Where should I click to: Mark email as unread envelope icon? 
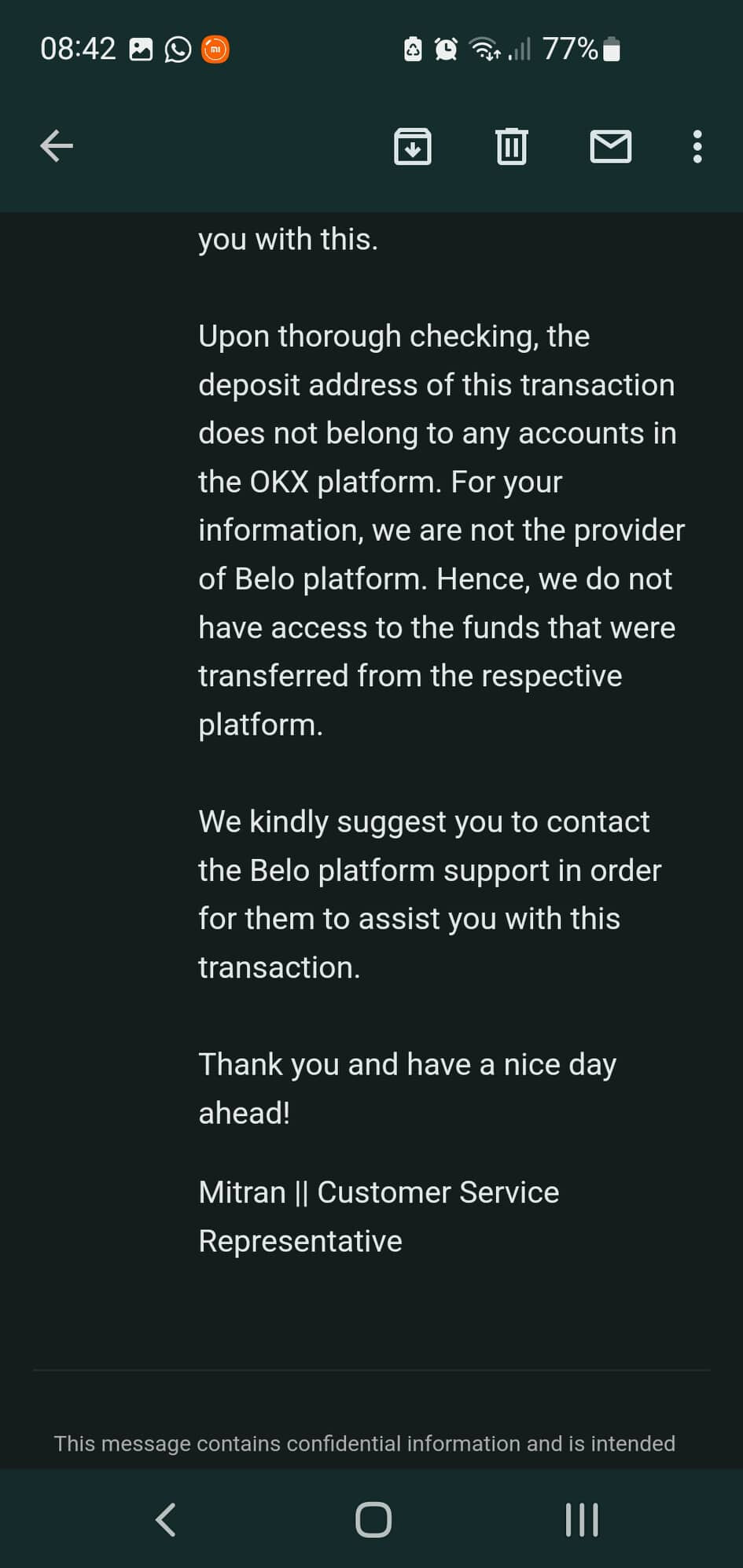click(x=611, y=146)
